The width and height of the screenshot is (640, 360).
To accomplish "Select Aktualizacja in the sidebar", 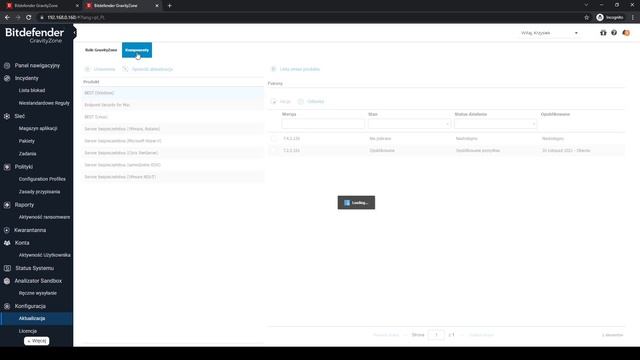I will click(36, 318).
